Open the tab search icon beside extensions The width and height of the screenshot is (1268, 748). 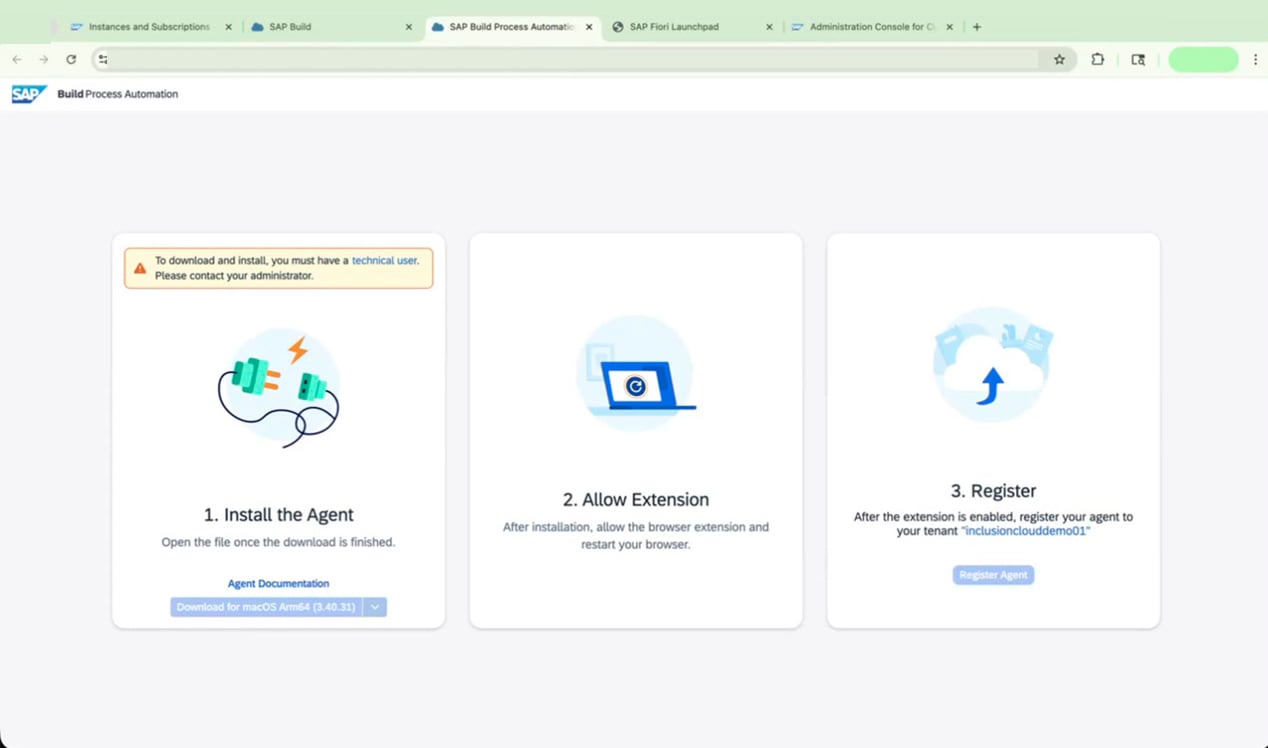pos(1138,60)
